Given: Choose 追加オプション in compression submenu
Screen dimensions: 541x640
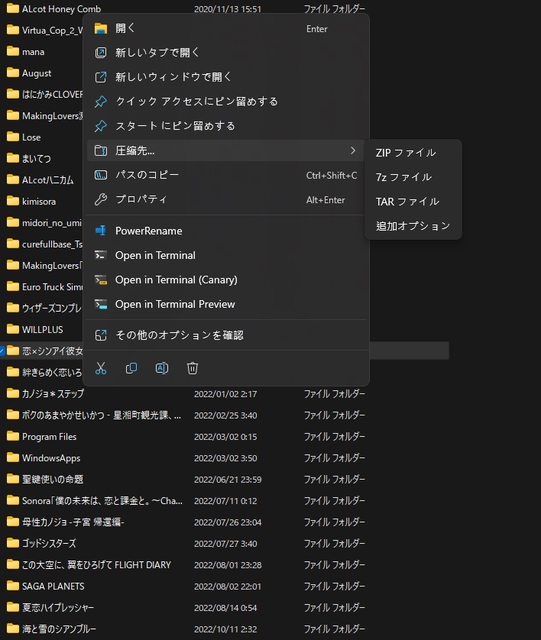Looking at the screenshot, I should [413, 226].
